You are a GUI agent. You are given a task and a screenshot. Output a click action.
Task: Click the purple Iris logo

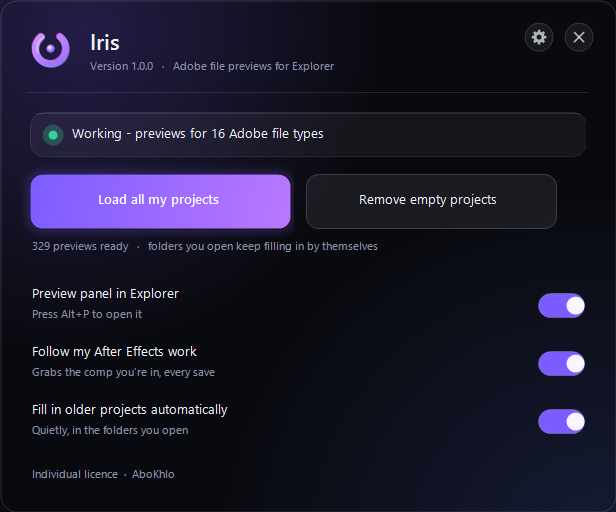[51, 50]
